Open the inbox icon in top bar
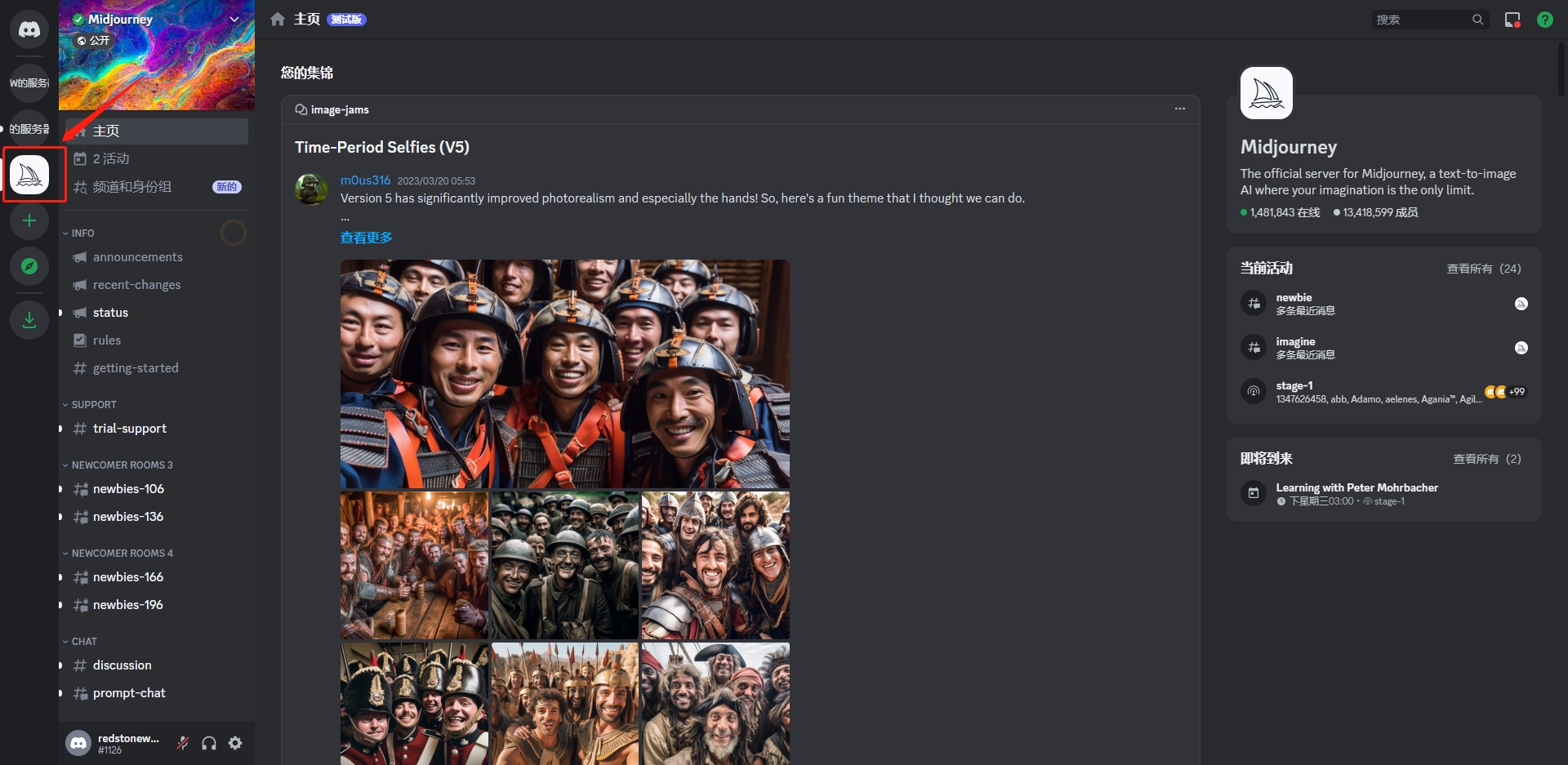Image resolution: width=1568 pixels, height=765 pixels. [1512, 20]
